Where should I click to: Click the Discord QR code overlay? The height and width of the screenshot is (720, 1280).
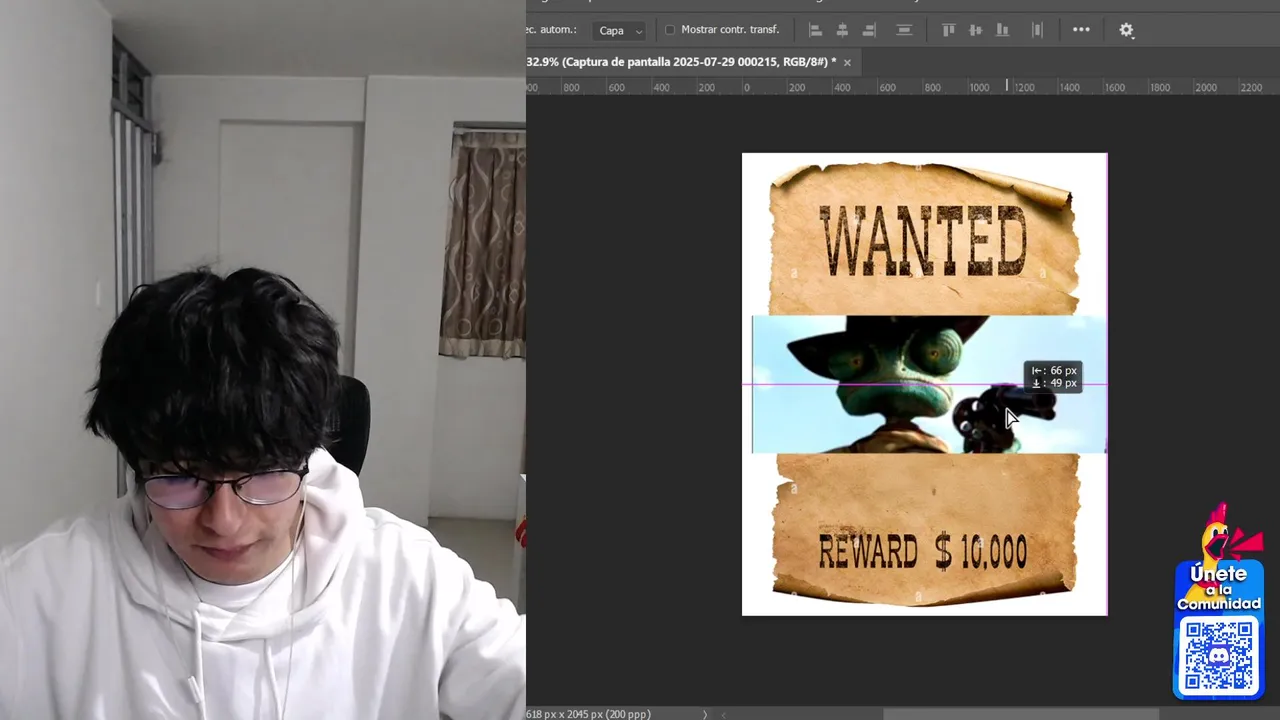[1219, 656]
